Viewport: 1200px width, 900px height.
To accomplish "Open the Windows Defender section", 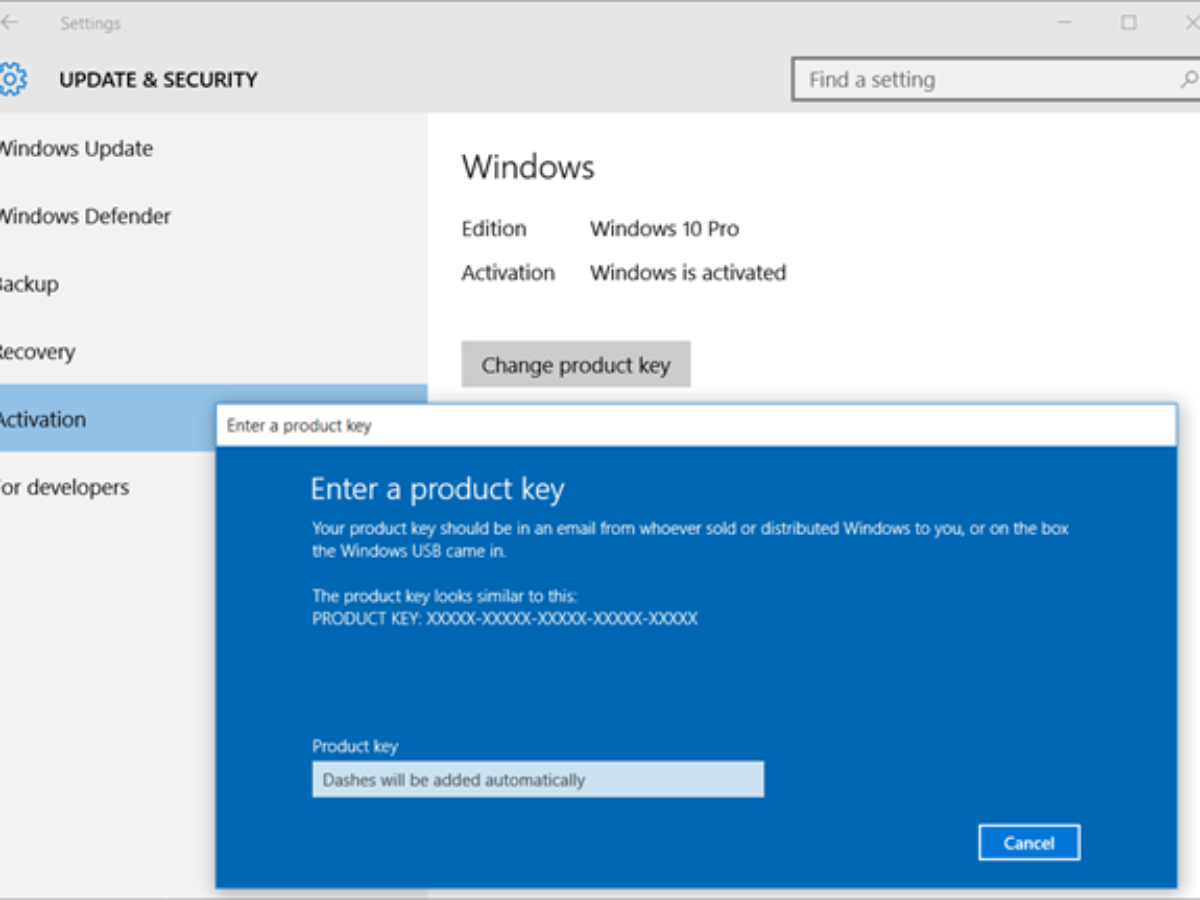I will pyautogui.click(x=213, y=216).
